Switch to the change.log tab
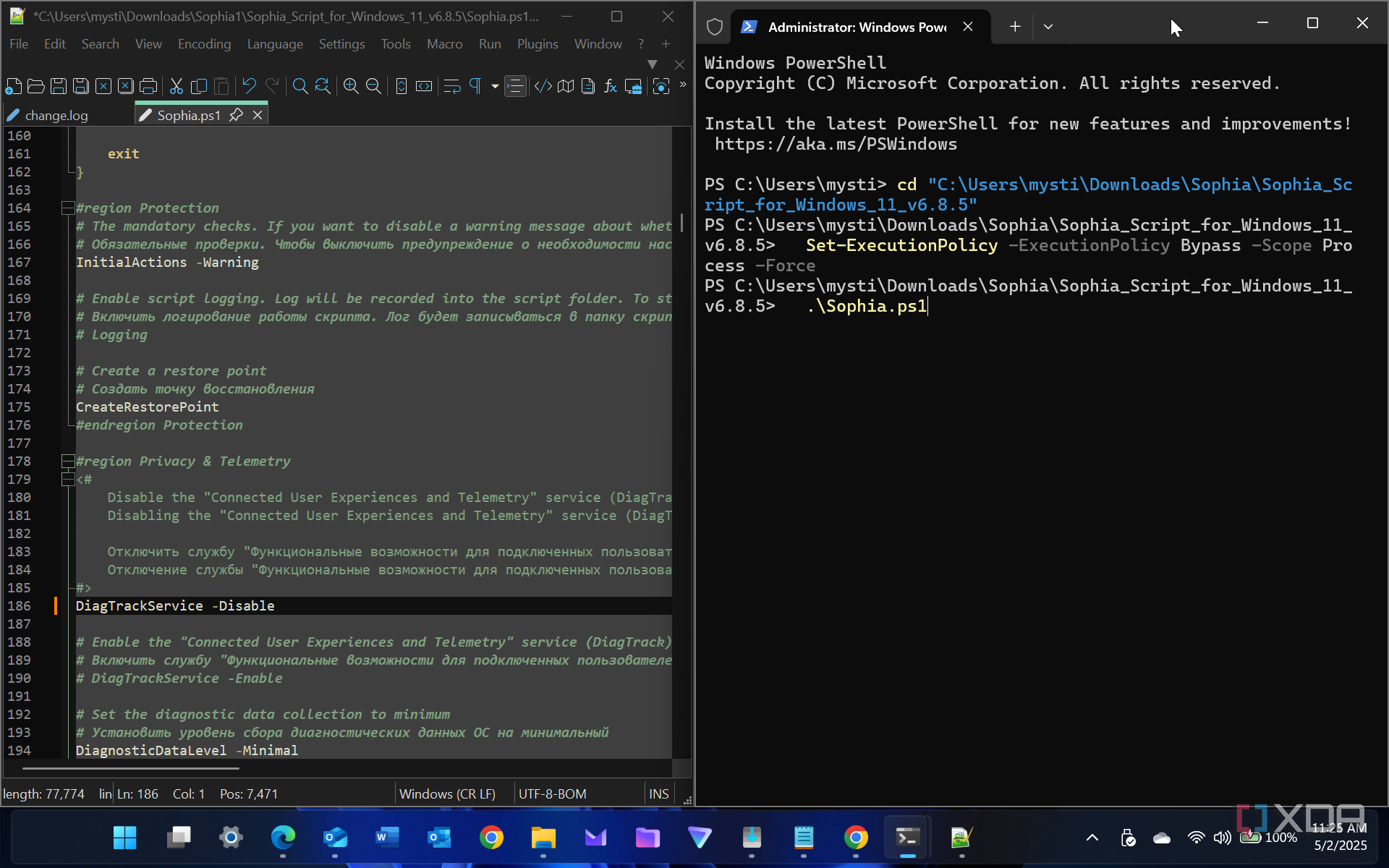Screen dimensions: 1389x868 (x=56, y=116)
